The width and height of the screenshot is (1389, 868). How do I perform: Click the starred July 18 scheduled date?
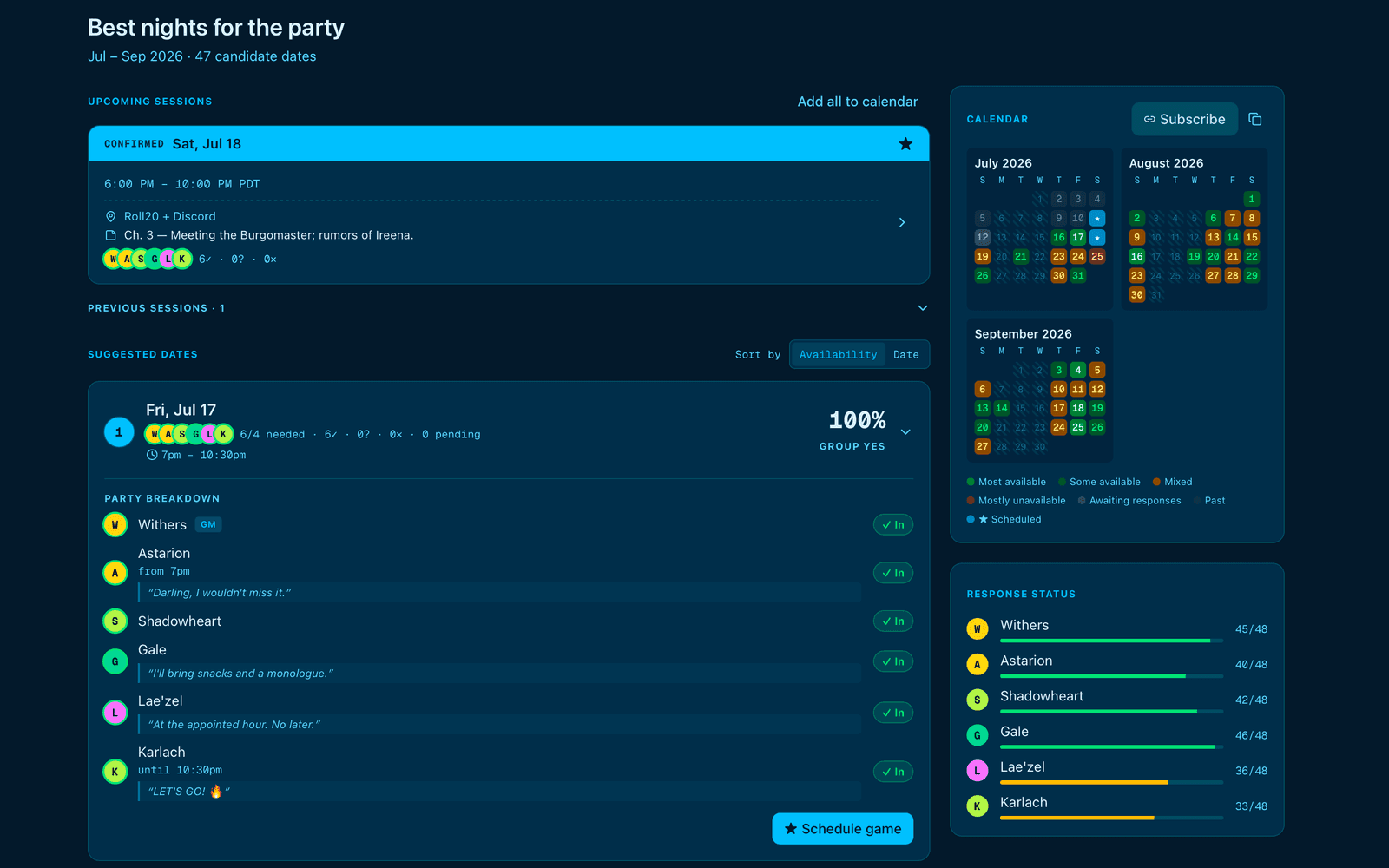[x=1097, y=237]
